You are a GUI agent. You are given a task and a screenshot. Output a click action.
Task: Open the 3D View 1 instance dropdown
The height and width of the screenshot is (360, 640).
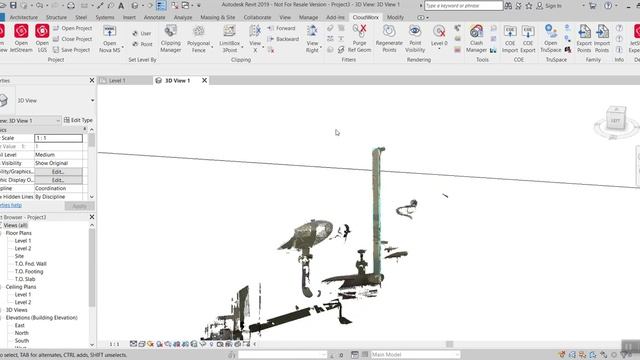coord(58,120)
